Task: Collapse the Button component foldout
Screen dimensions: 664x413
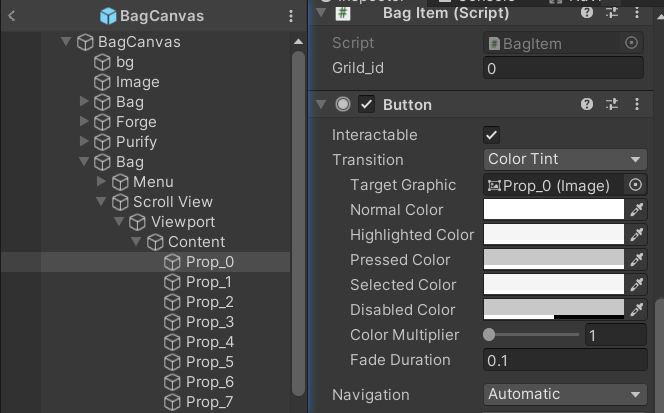Action: click(x=321, y=104)
